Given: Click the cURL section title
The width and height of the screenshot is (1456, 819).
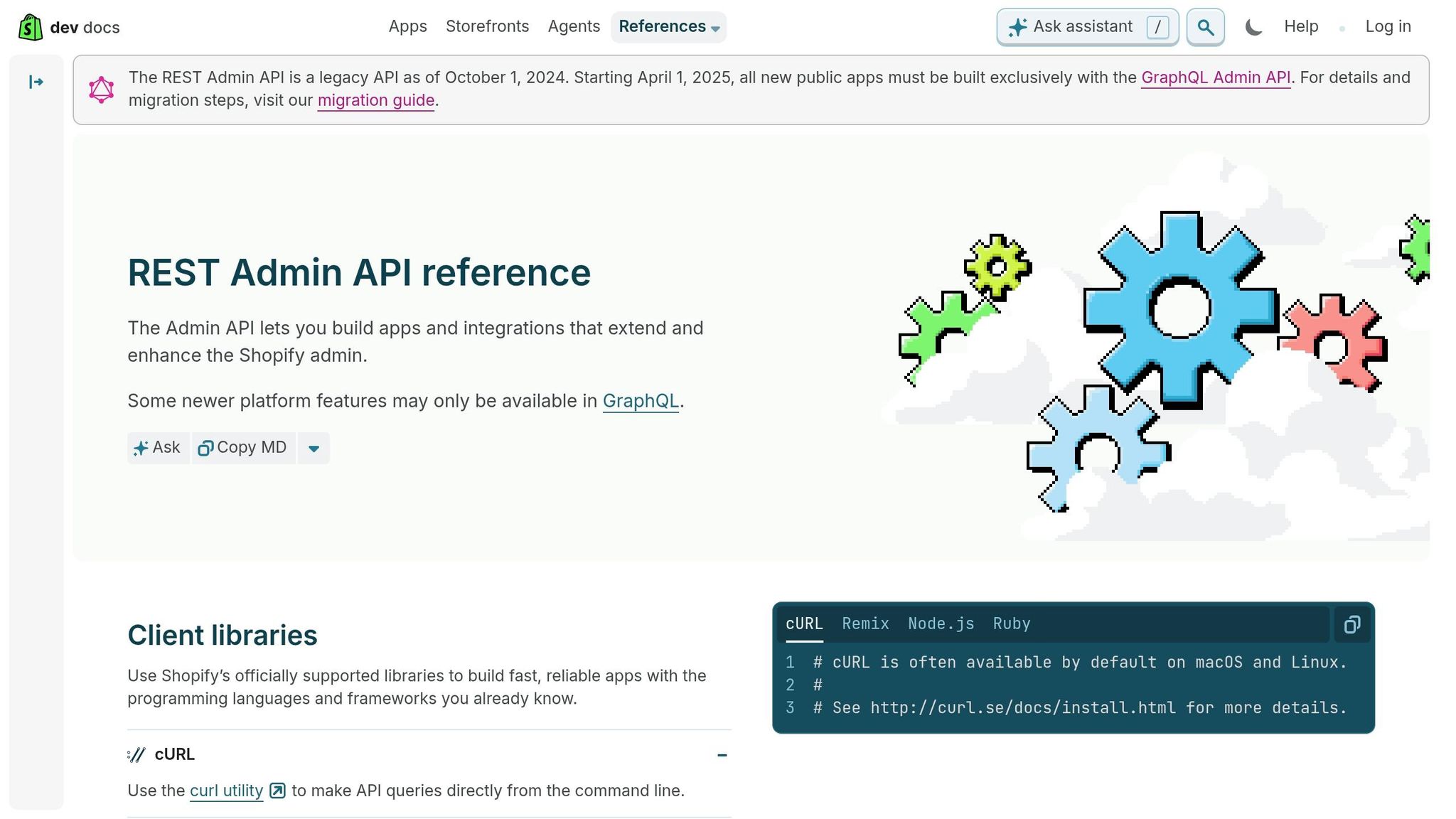Looking at the screenshot, I should point(174,754).
